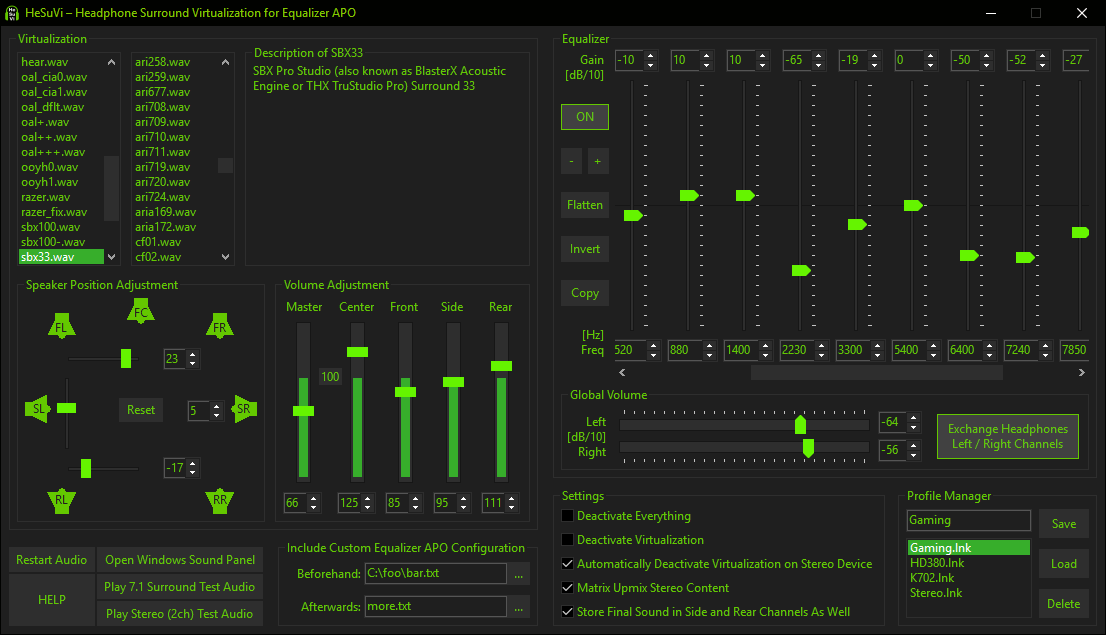The height and width of the screenshot is (635, 1106).
Task: Increase the 520 Hz frequency stepper
Action: pyautogui.click(x=653, y=345)
